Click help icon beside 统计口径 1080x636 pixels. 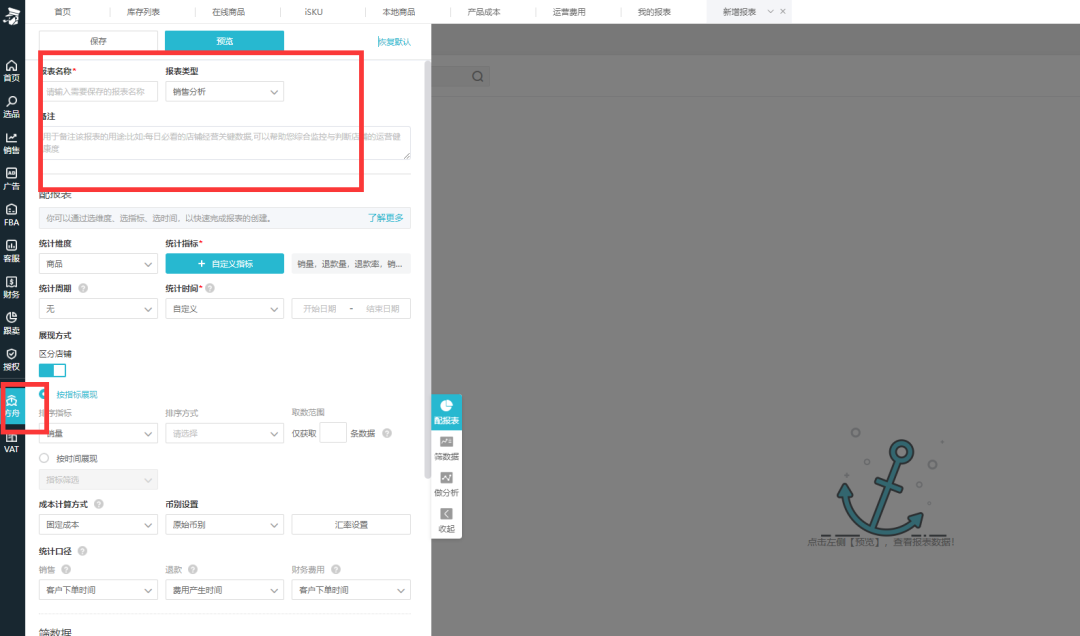(x=83, y=551)
